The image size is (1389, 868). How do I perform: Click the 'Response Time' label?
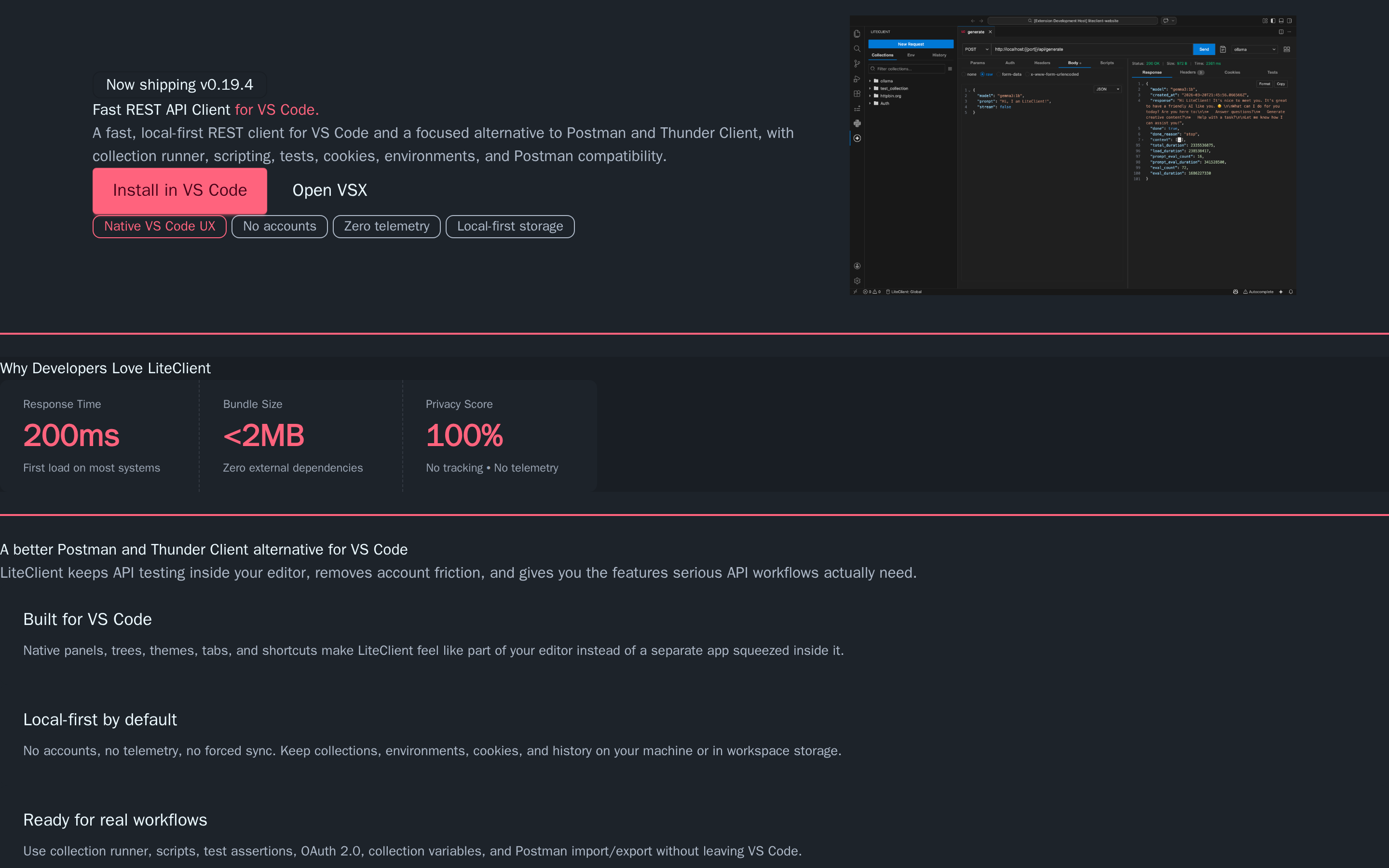point(62,404)
